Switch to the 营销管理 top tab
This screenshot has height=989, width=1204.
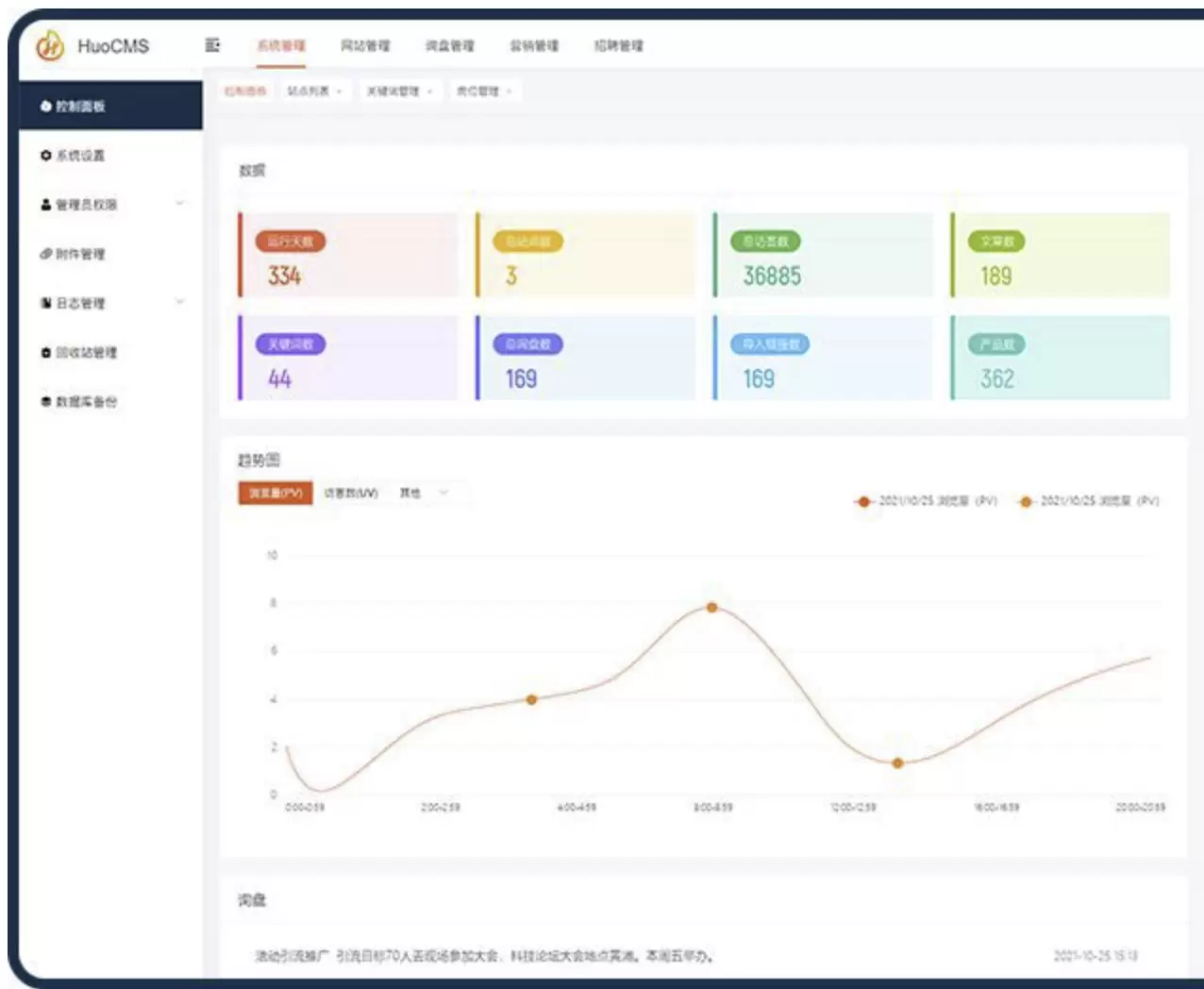534,45
